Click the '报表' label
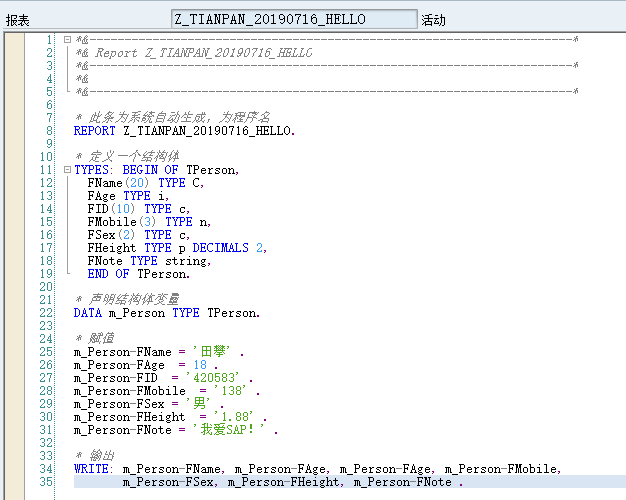Screen dimensions: 626x500 [18, 20]
